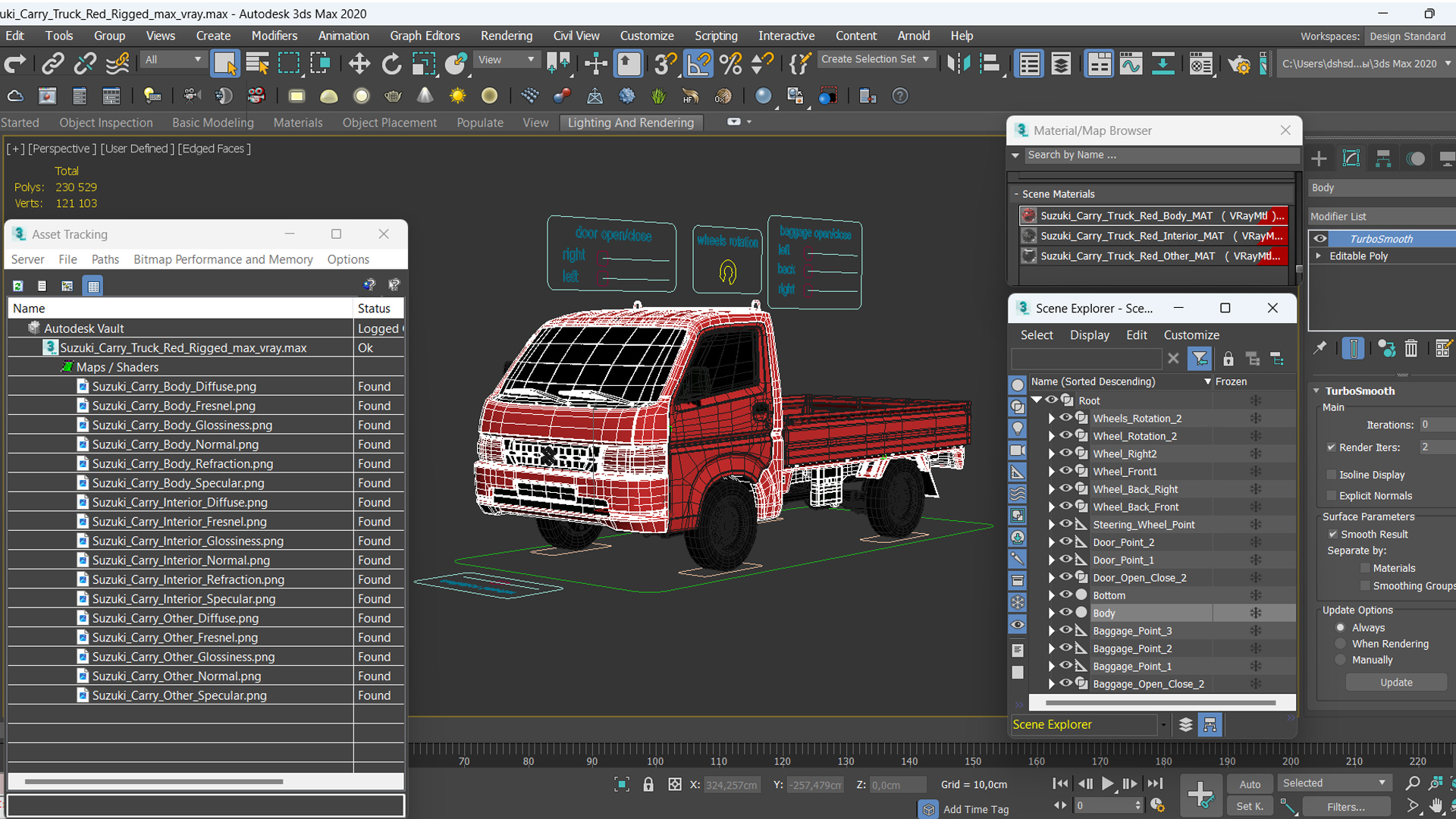
Task: Play the animation
Action: [x=1108, y=784]
